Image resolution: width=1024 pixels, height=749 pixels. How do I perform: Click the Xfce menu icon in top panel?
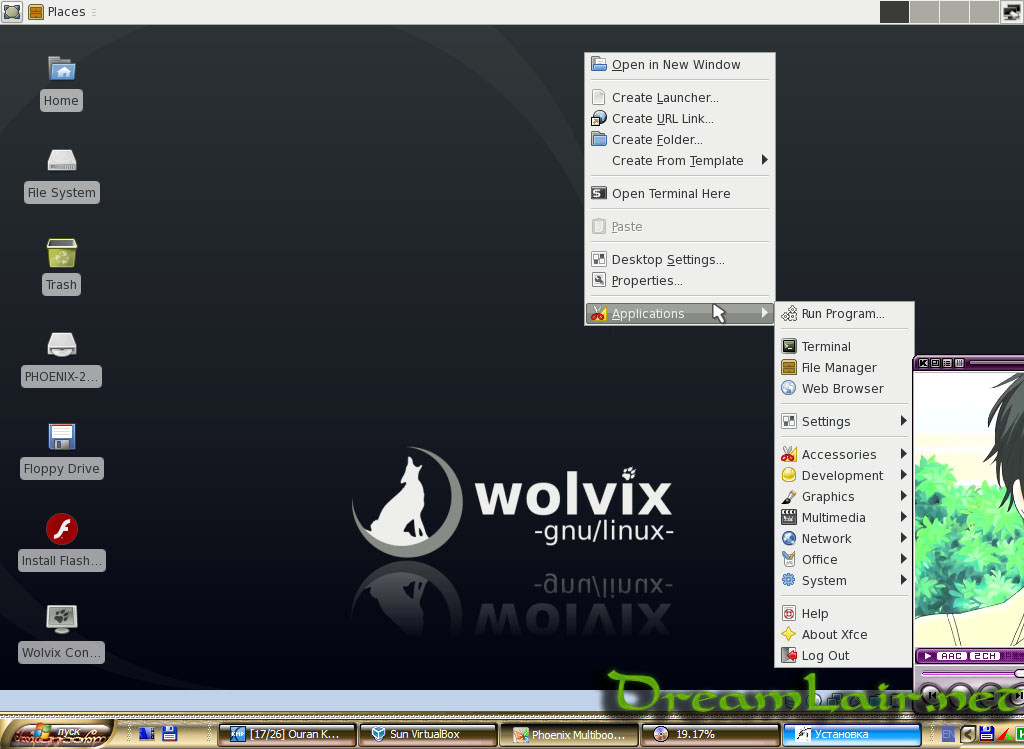click(x=12, y=12)
